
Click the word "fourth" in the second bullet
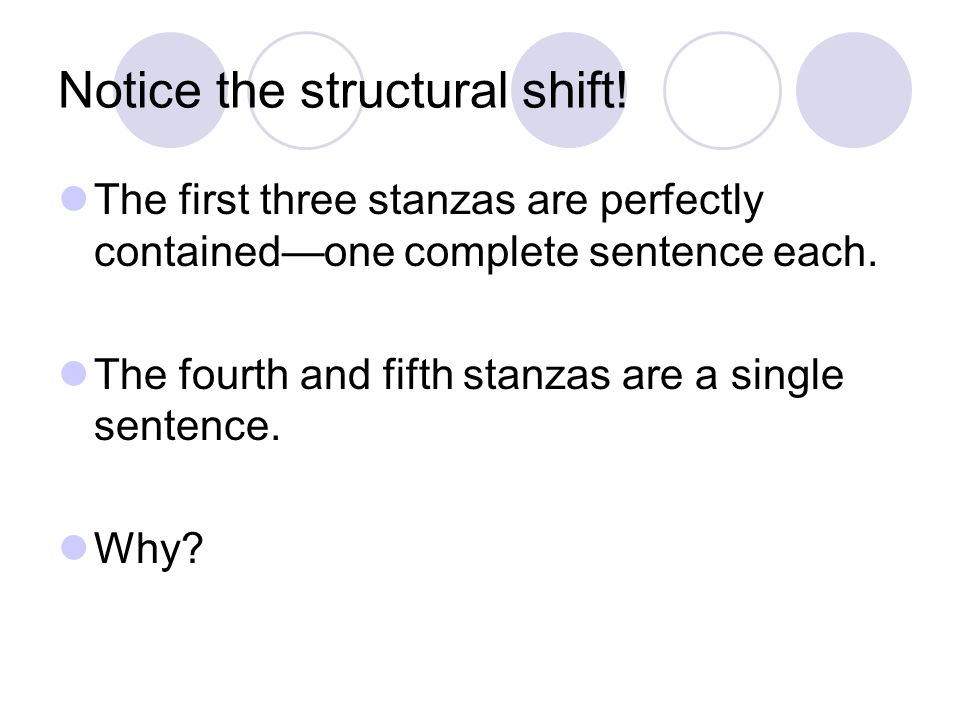[233, 374]
